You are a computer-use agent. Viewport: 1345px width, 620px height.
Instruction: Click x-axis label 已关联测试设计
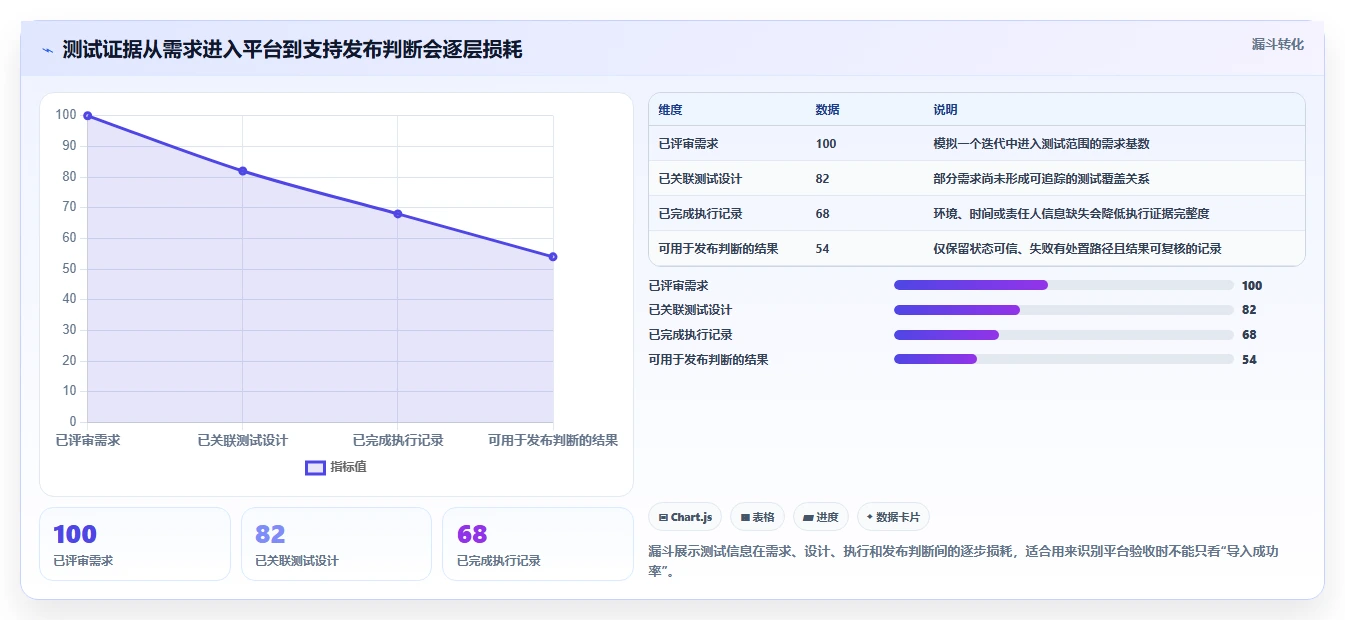pyautogui.click(x=243, y=440)
